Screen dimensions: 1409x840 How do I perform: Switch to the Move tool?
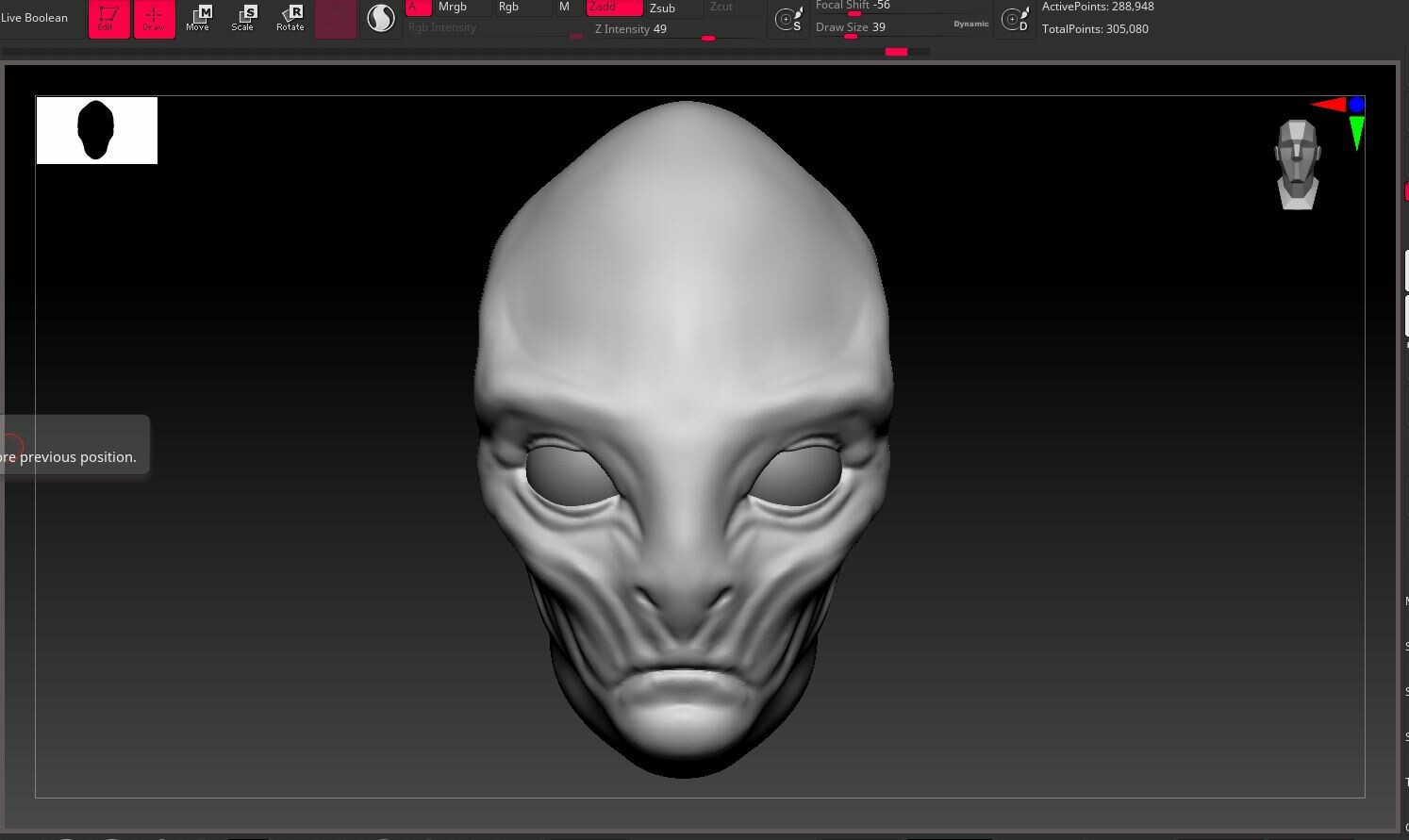(198, 17)
